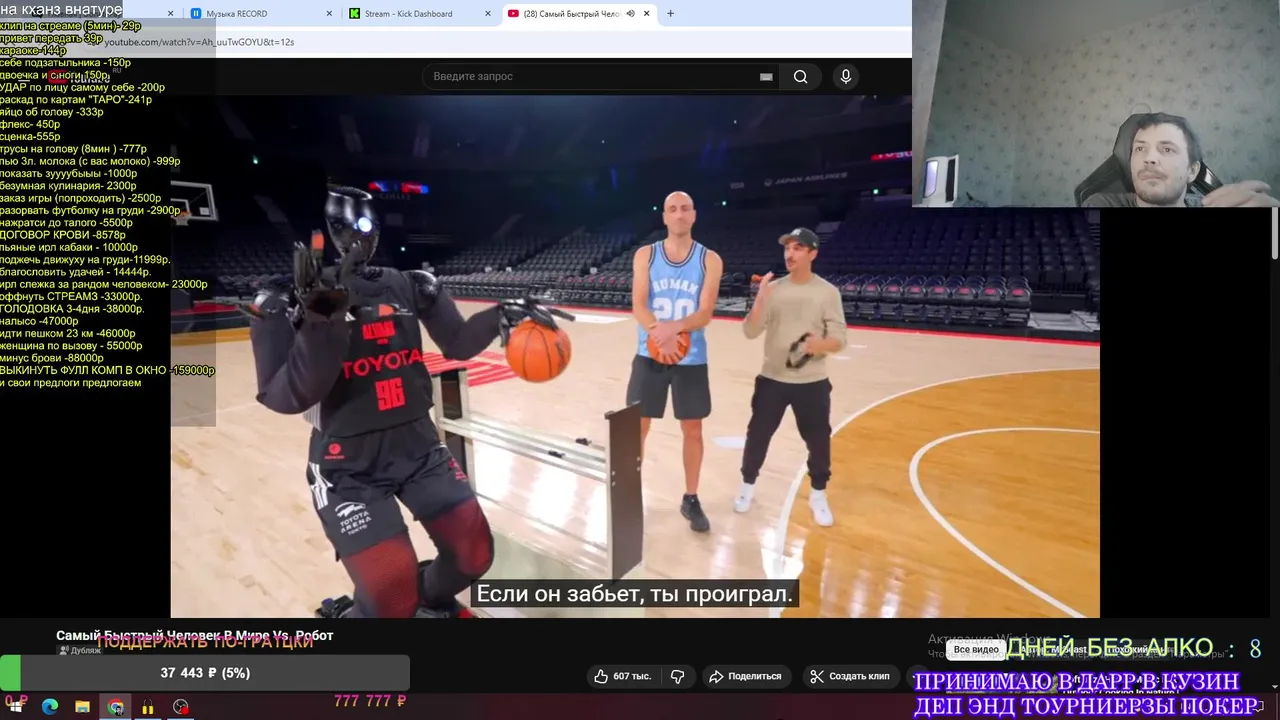Close the YouTube video tab
This screenshot has height=720, width=1280.
click(647, 14)
